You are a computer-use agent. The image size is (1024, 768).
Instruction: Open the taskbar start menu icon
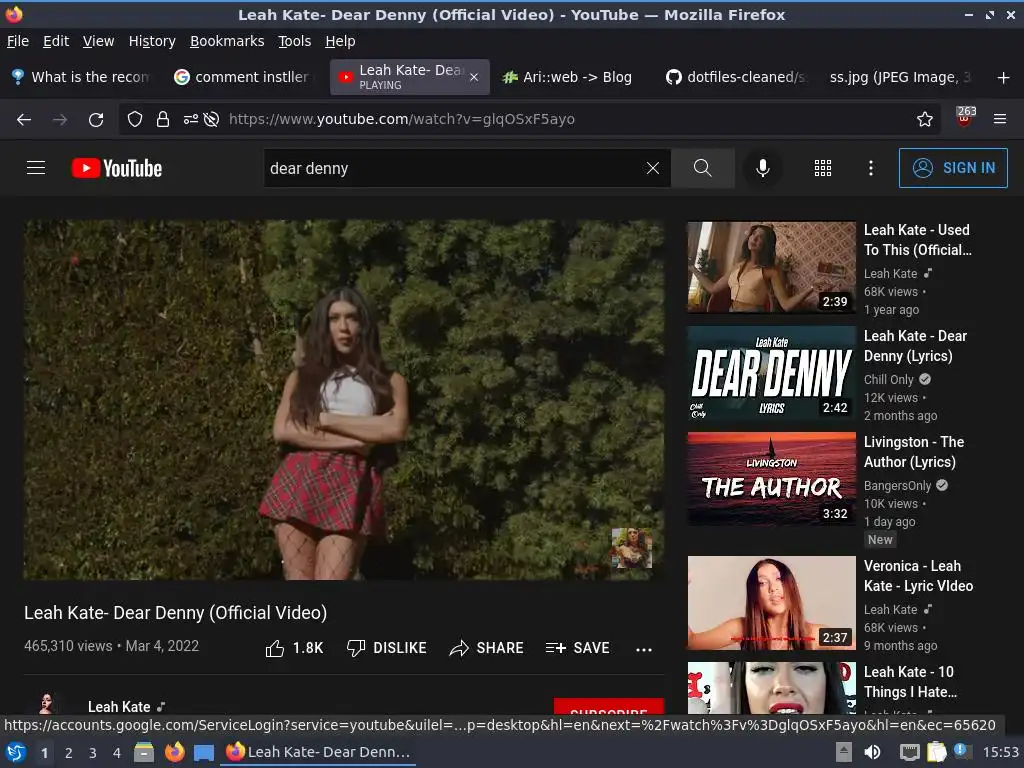16,752
